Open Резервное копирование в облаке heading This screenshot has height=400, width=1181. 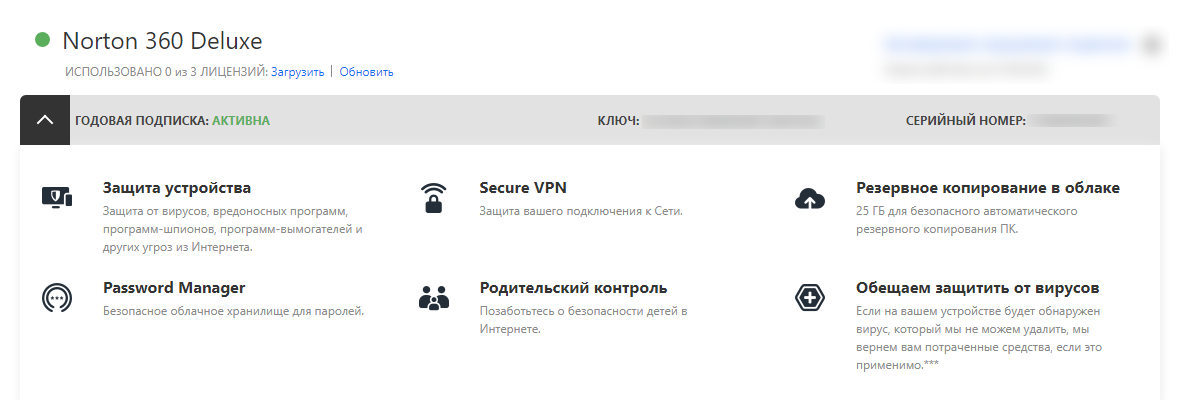coord(988,188)
